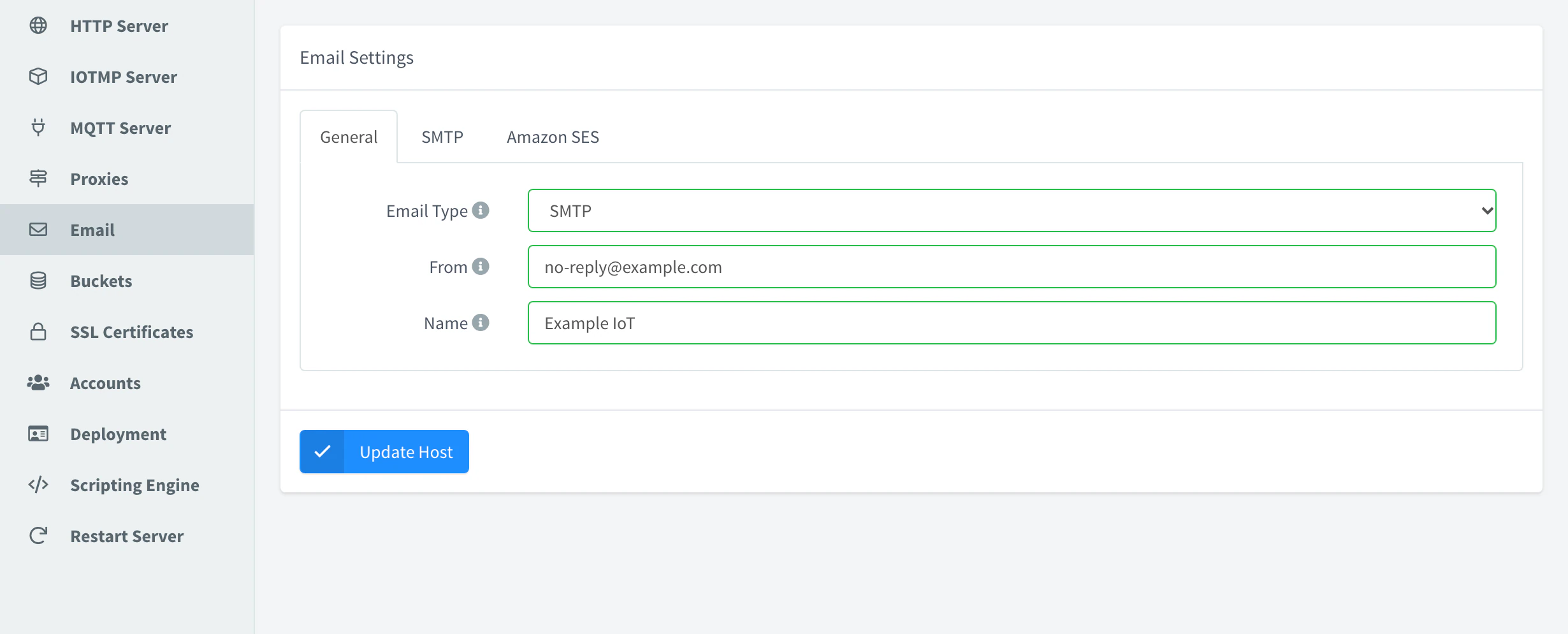Navigate to Buckets settings
This screenshot has width=1568, height=634.
[x=127, y=281]
